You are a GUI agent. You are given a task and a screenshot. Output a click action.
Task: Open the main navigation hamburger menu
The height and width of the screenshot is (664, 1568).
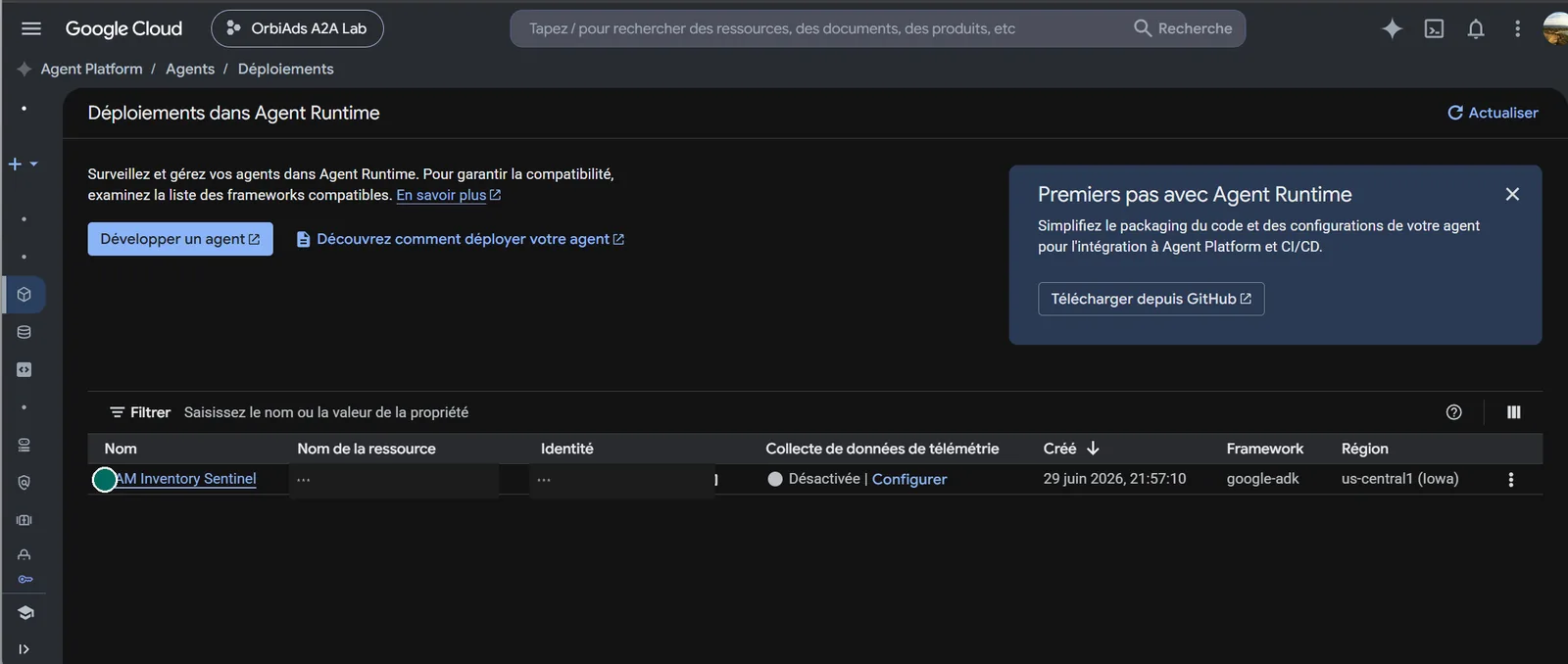click(31, 28)
